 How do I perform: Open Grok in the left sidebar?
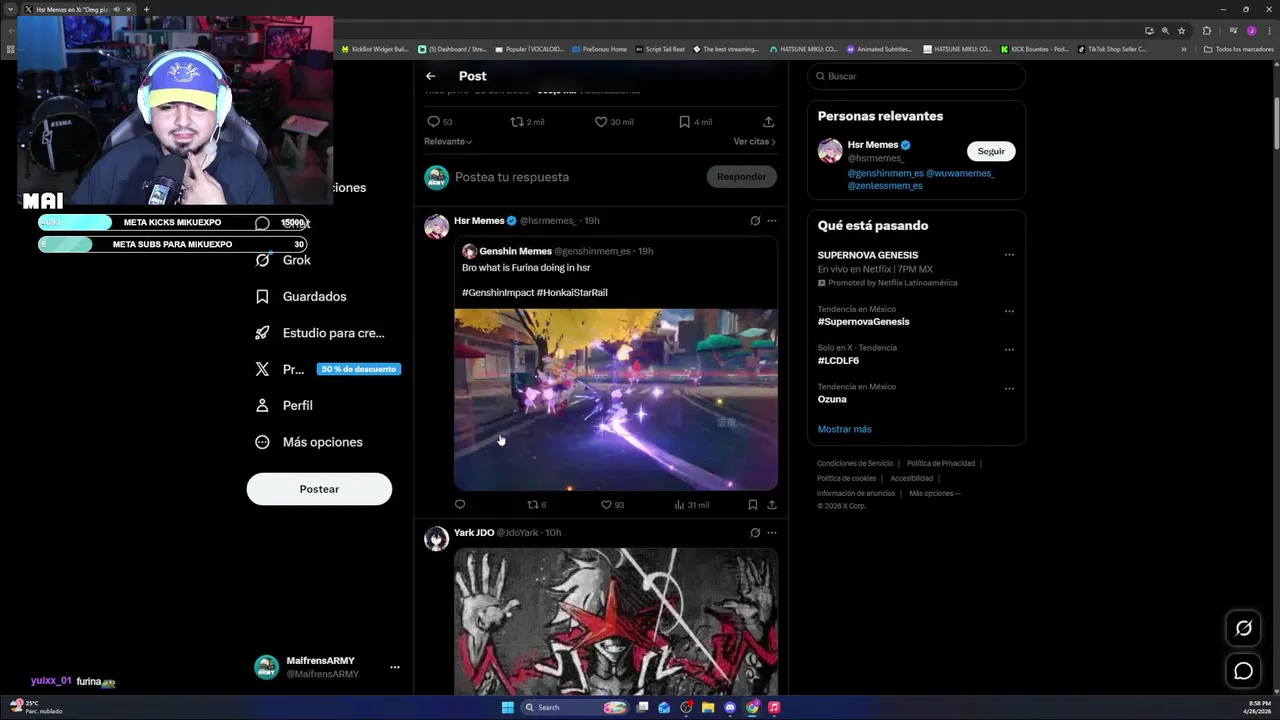283,260
